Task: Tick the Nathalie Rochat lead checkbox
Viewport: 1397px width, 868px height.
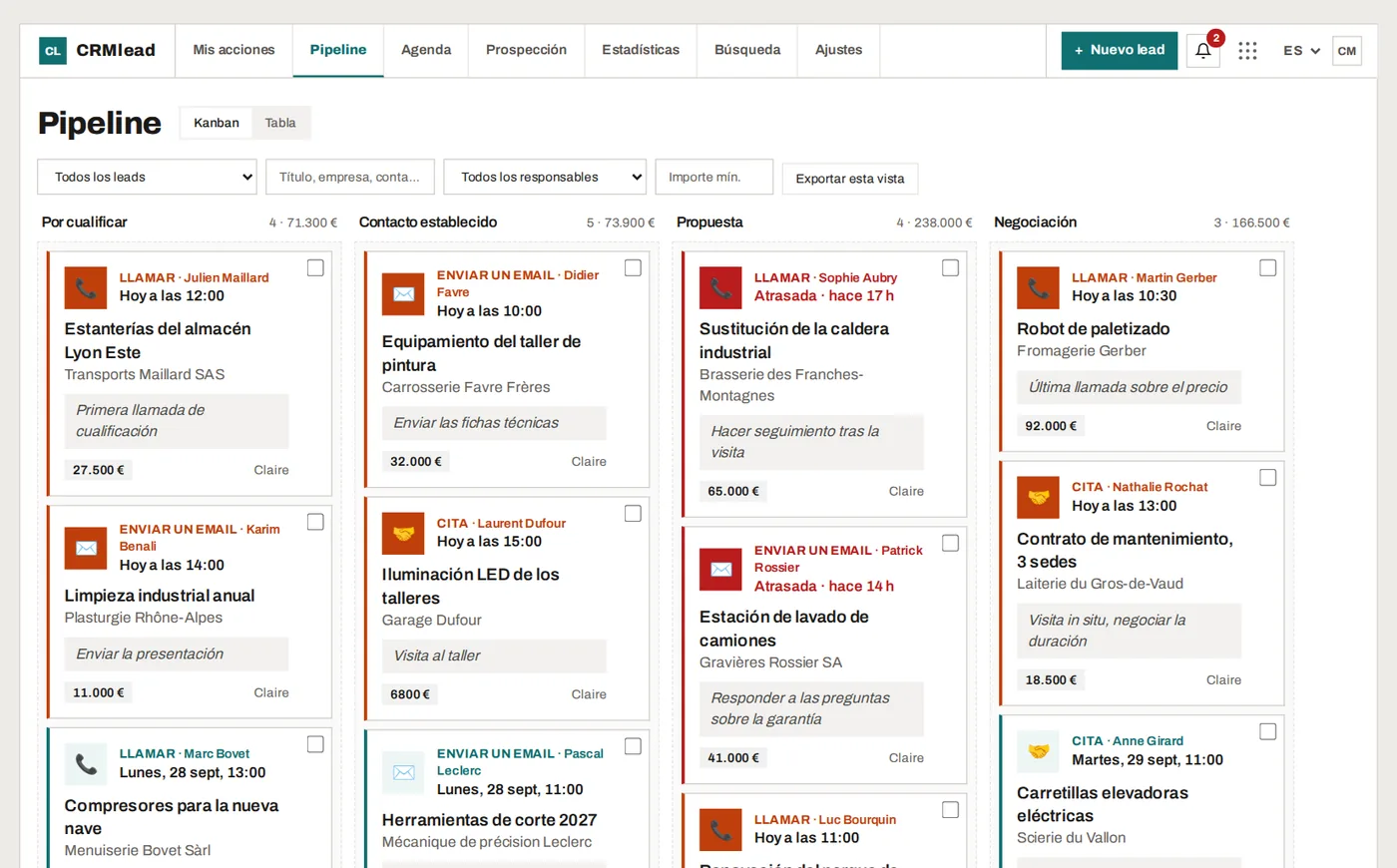Action: 1267,477
